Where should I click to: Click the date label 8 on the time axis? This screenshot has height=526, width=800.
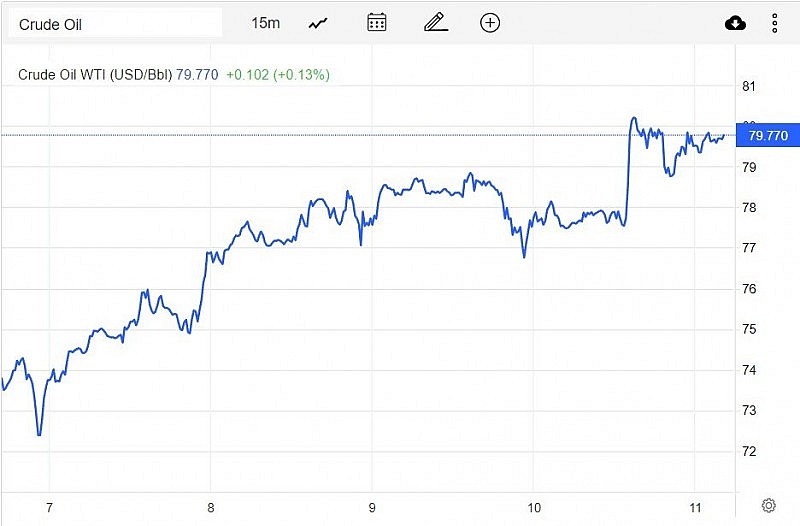pyautogui.click(x=210, y=507)
